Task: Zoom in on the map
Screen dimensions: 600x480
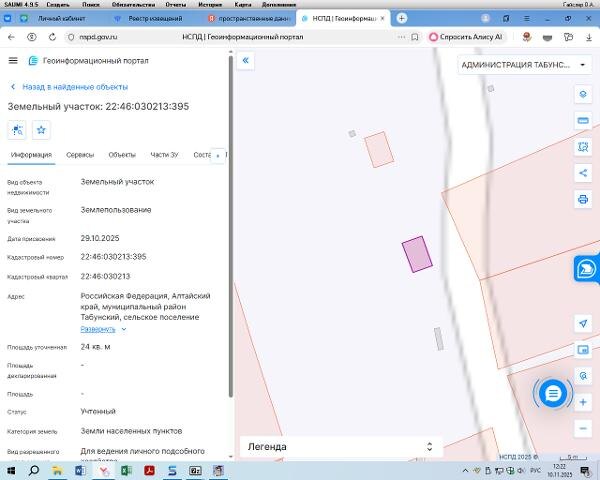Action: (x=583, y=402)
